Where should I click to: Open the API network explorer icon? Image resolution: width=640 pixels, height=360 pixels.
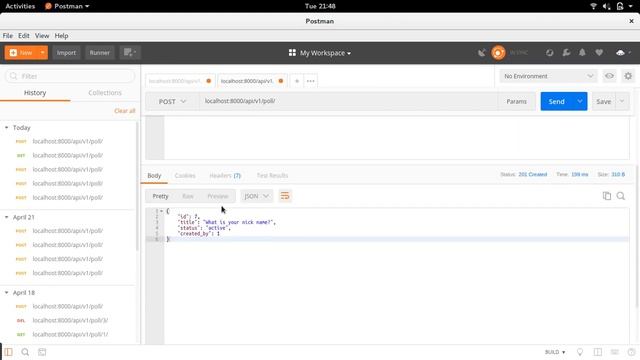[x=549, y=53]
